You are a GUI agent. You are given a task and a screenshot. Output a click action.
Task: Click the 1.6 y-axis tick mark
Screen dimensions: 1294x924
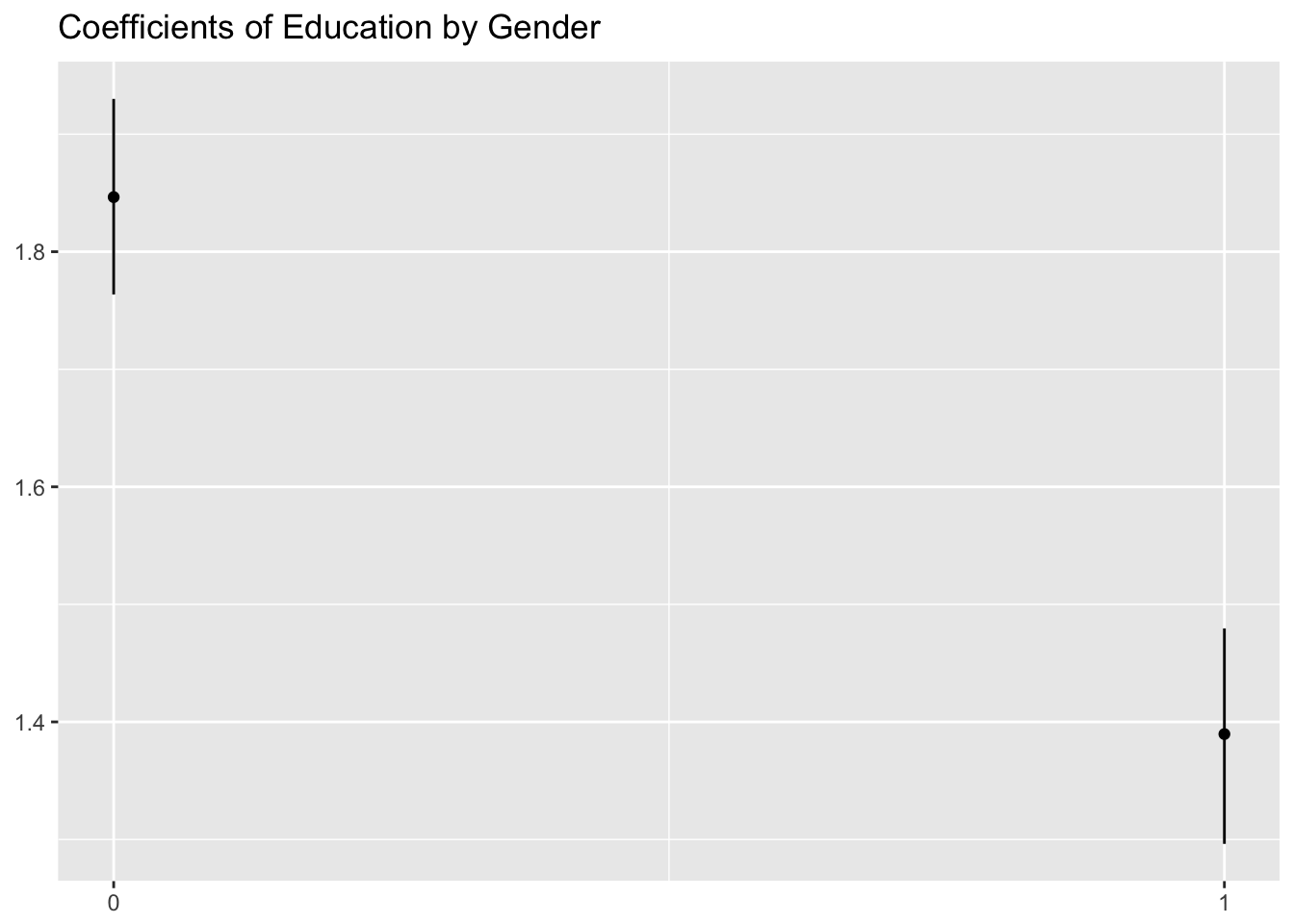tap(55, 487)
